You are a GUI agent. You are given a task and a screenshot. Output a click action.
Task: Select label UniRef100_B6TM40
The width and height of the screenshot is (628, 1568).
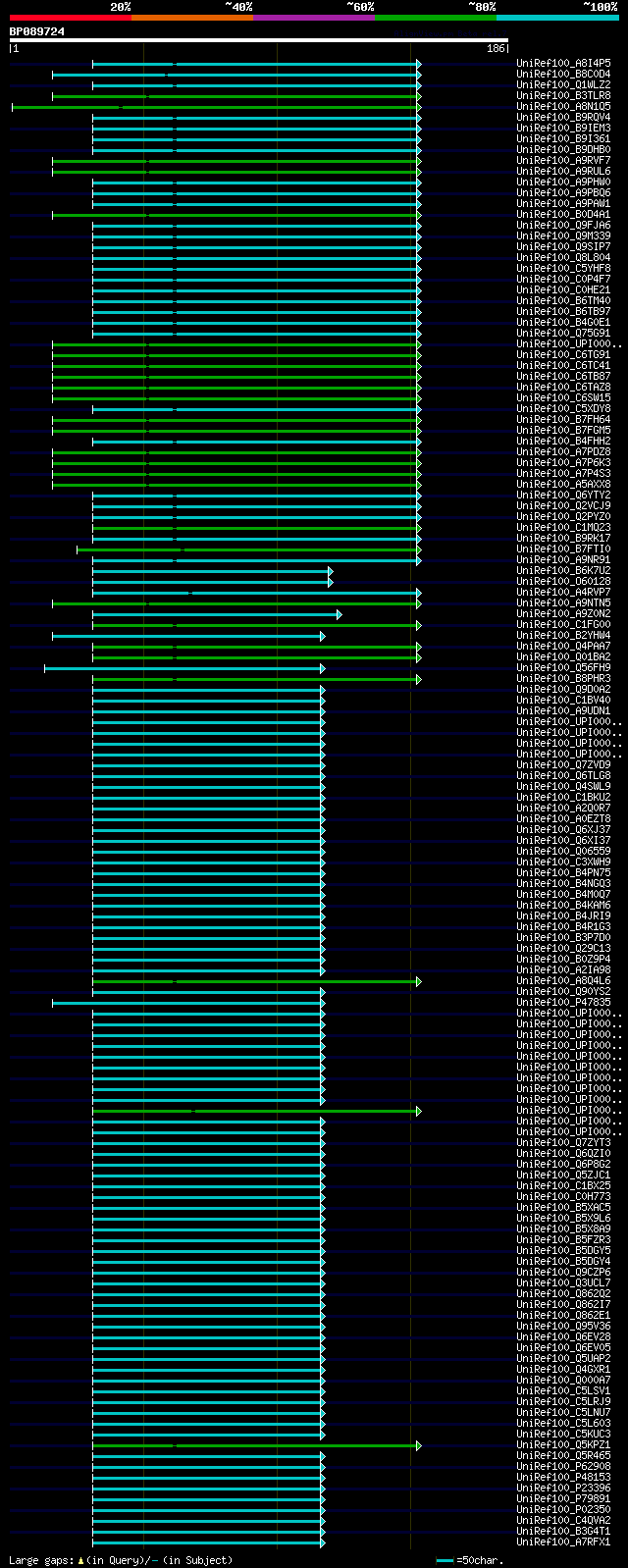pos(563,300)
